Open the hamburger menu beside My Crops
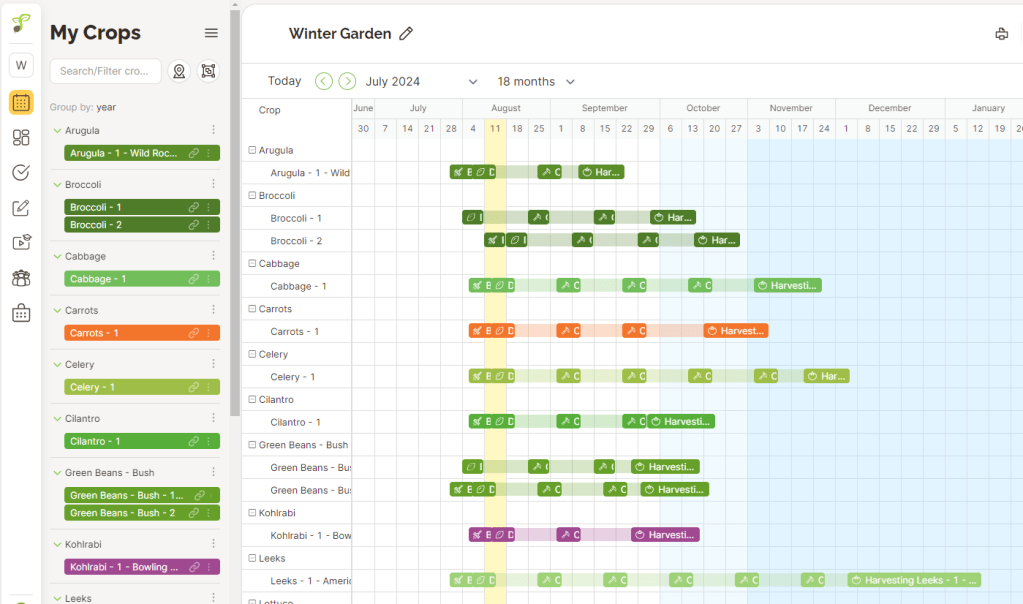Image resolution: width=1023 pixels, height=604 pixels. 211,33
